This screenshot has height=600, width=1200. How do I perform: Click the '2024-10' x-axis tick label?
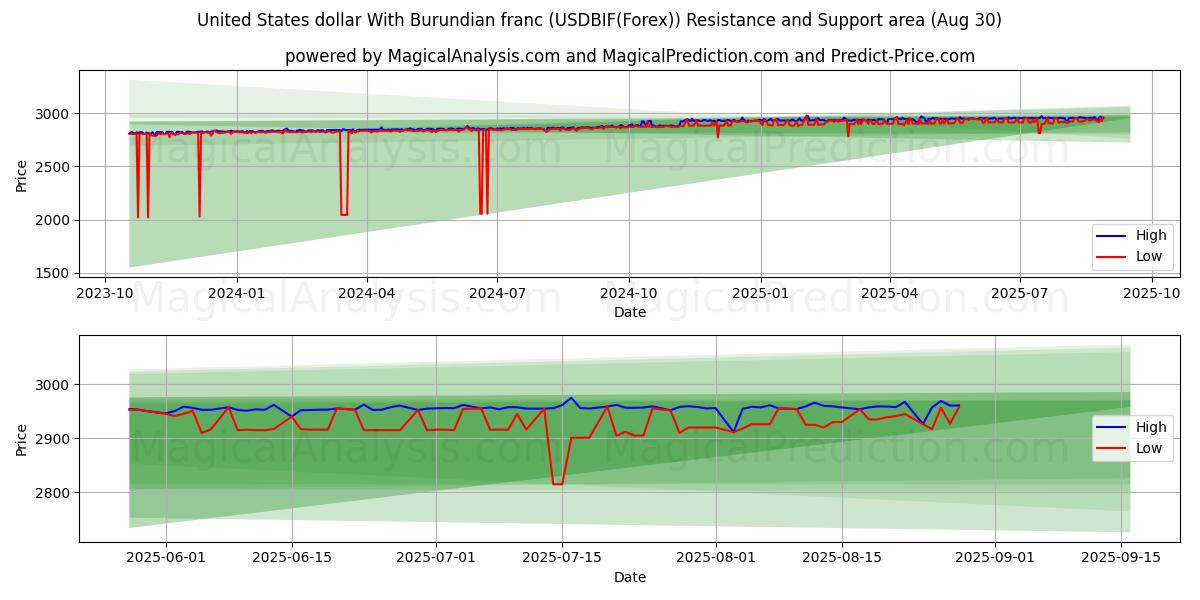pyautogui.click(x=629, y=293)
